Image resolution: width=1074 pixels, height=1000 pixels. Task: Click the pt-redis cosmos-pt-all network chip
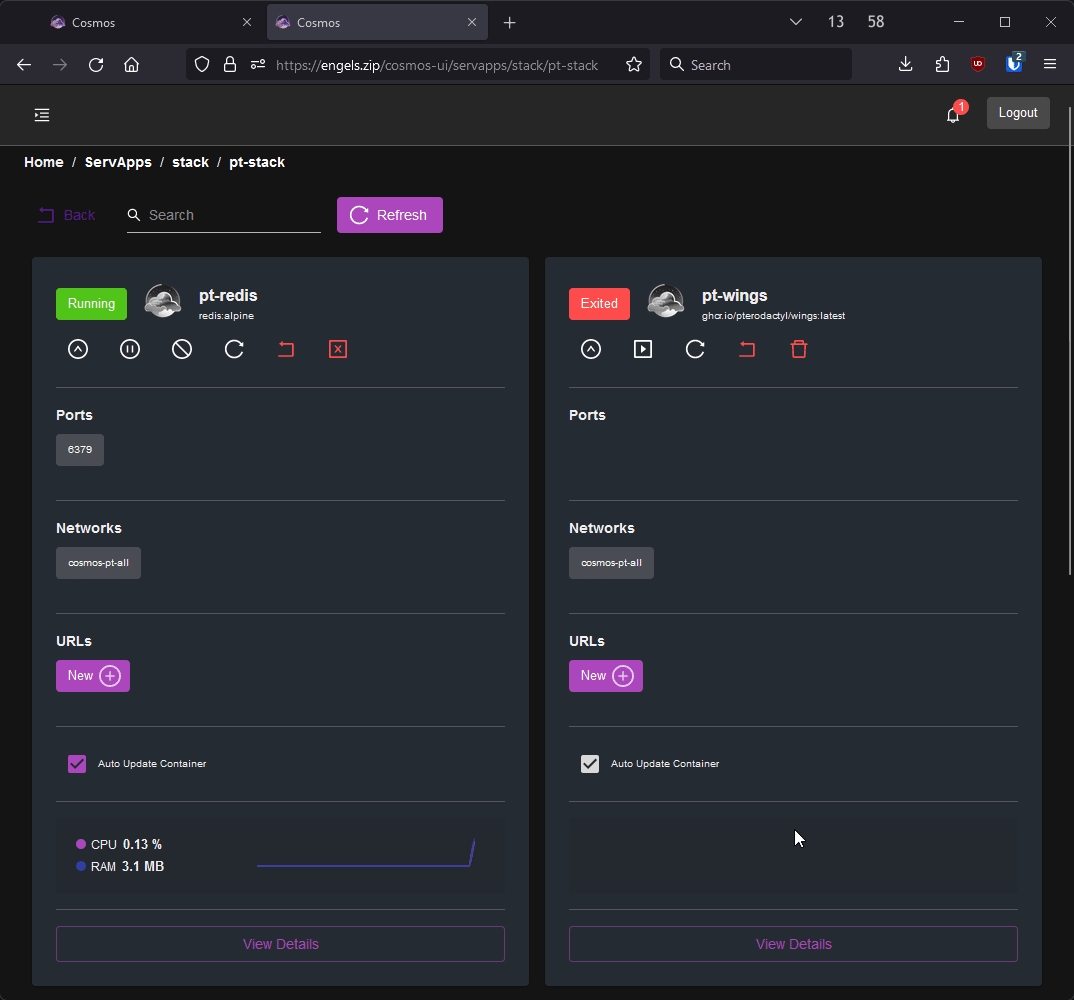coord(99,563)
